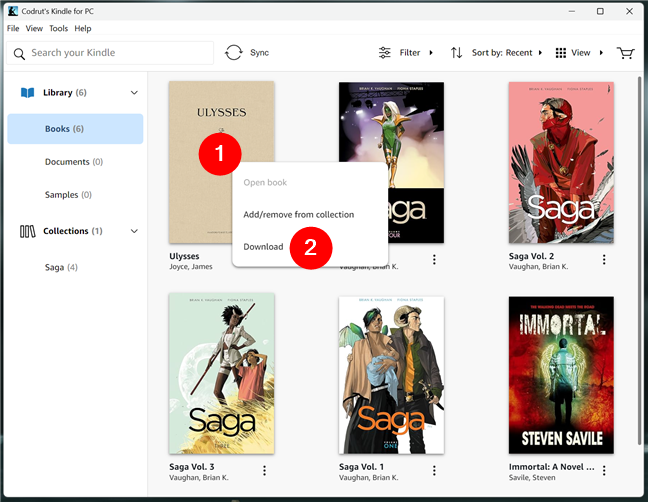Click the search magnifier icon
Viewport: 648px width, 502px height.
pos(19,54)
